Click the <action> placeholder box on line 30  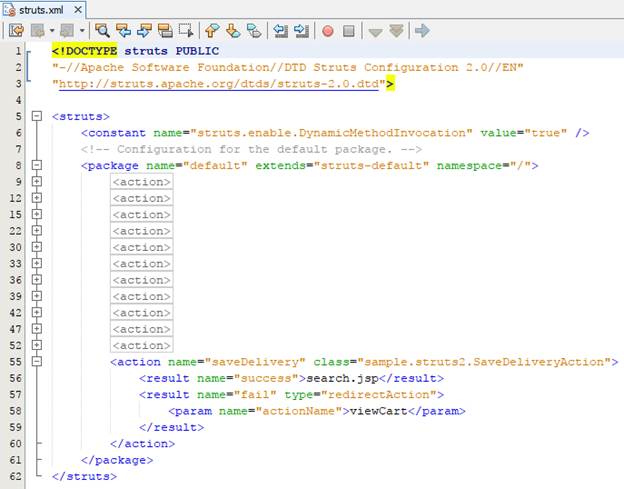click(142, 247)
